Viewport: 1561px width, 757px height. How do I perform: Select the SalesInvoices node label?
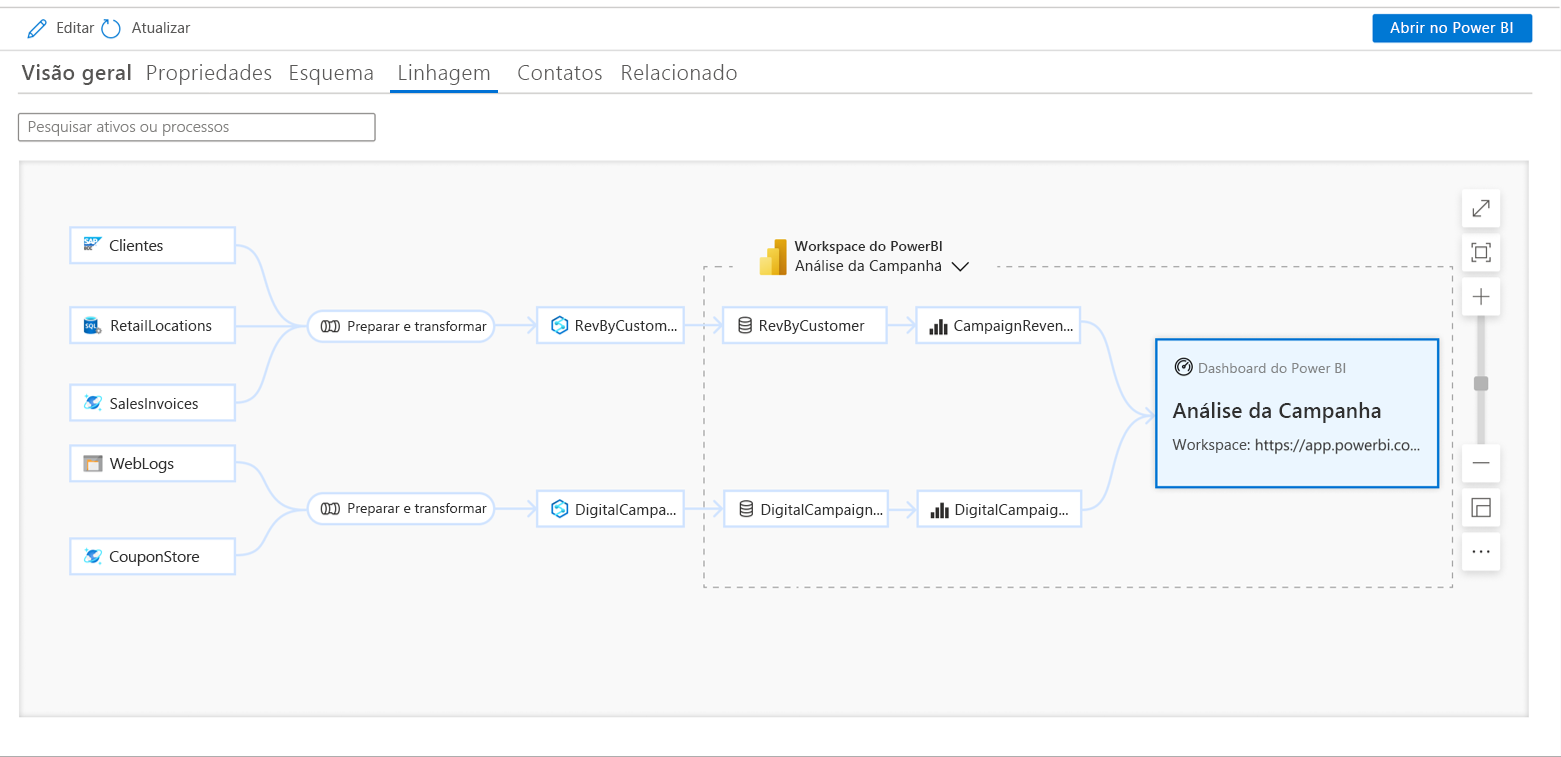click(154, 403)
